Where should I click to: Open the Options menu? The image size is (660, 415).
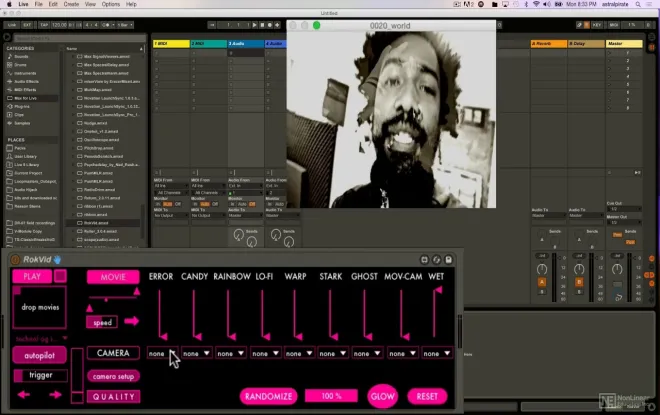[111, 4]
